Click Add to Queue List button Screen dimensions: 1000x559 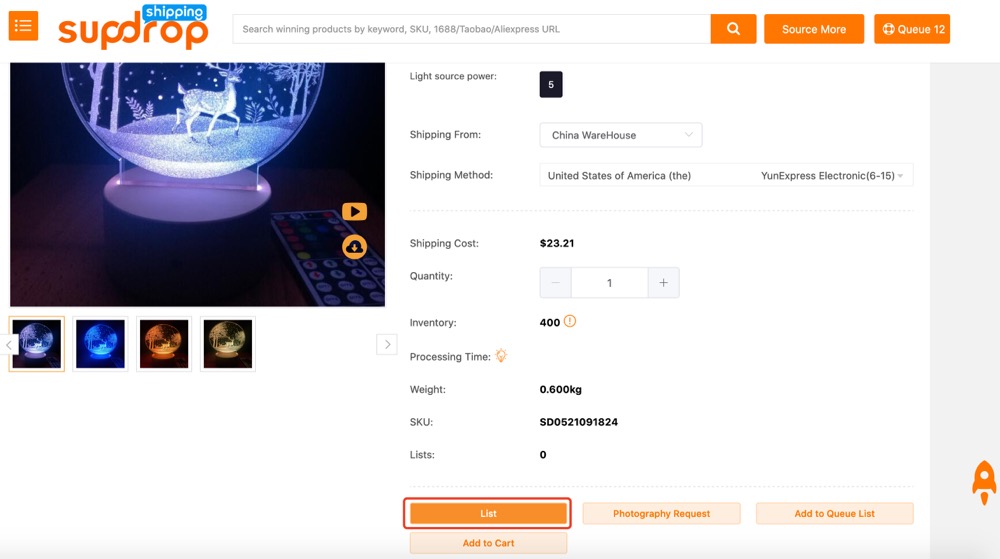coord(834,513)
